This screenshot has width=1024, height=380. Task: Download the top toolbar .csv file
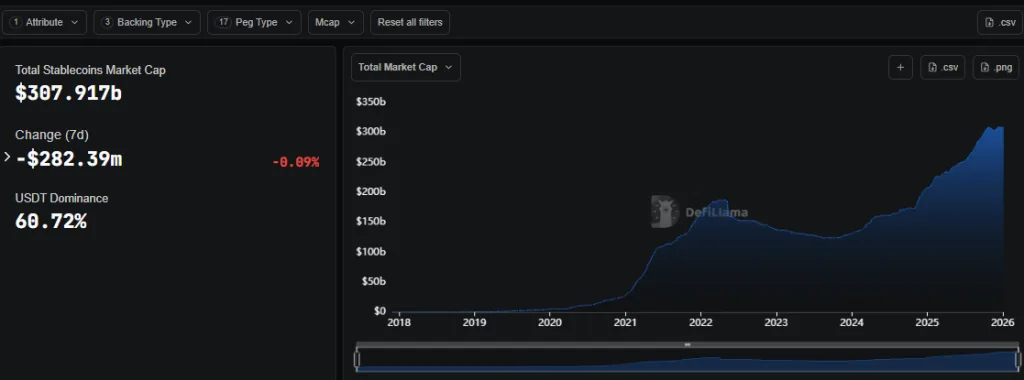1000,22
